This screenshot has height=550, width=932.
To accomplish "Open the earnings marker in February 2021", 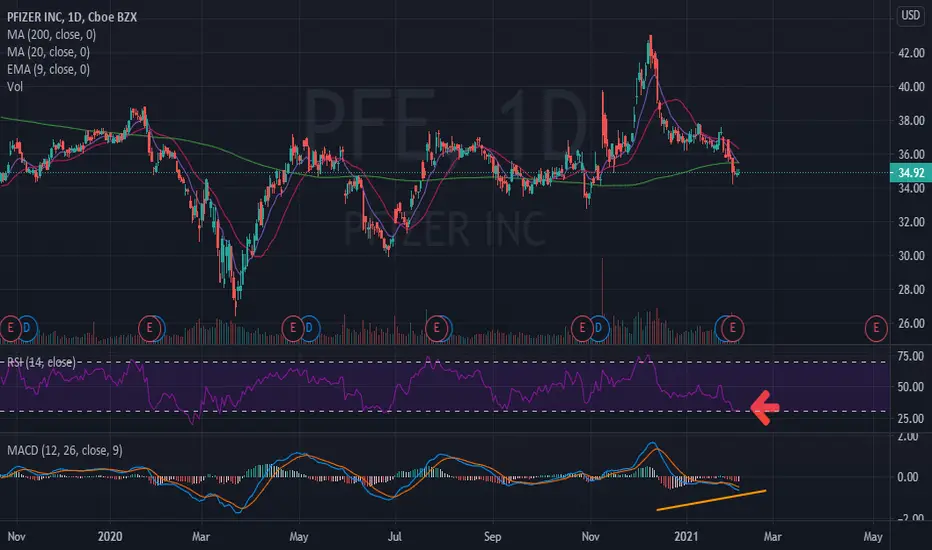I will coord(732,328).
